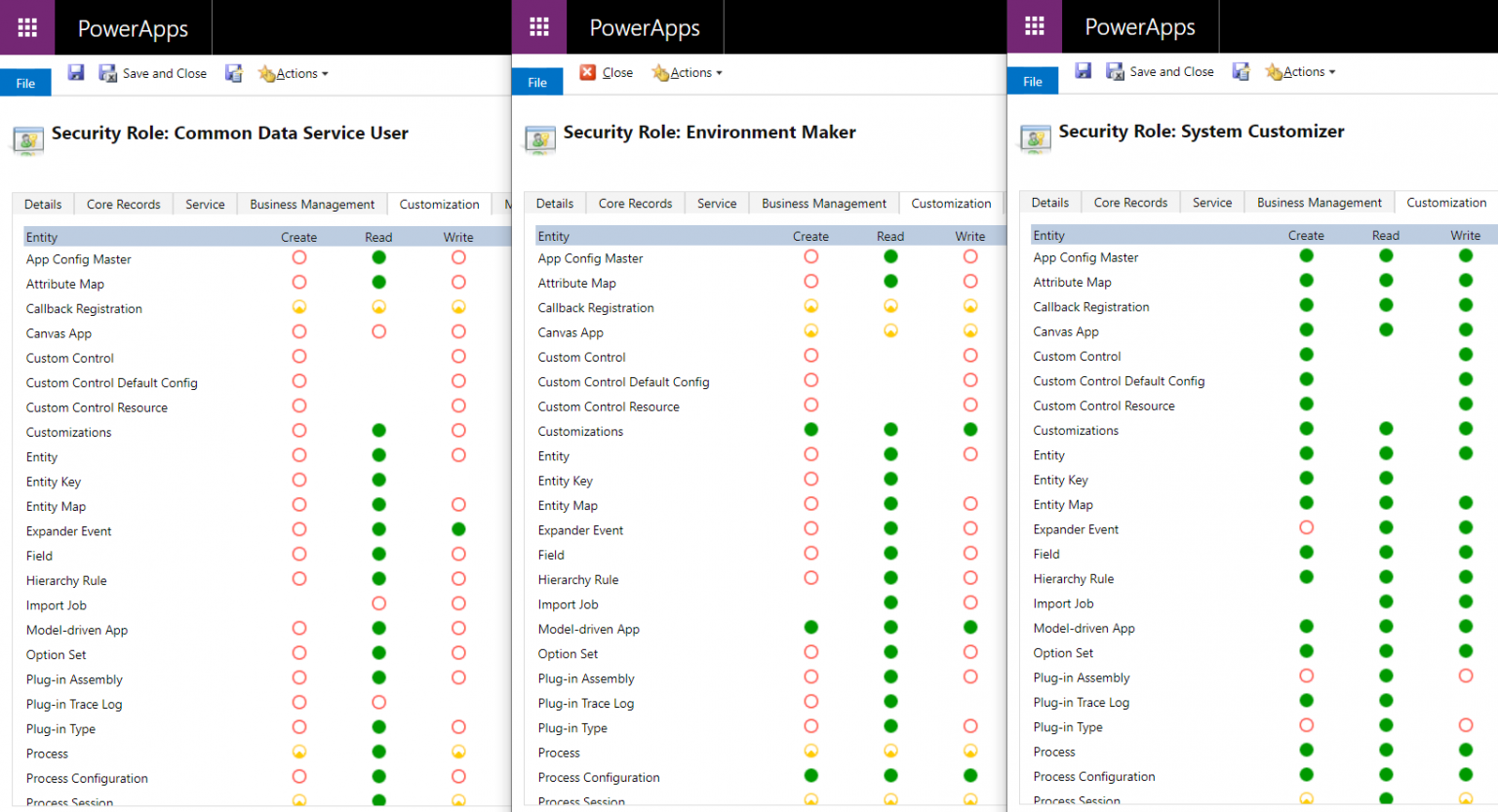This screenshot has width=1498, height=812.
Task: Select Custom Control Resource label in System Customizer role
Action: pos(1104,406)
